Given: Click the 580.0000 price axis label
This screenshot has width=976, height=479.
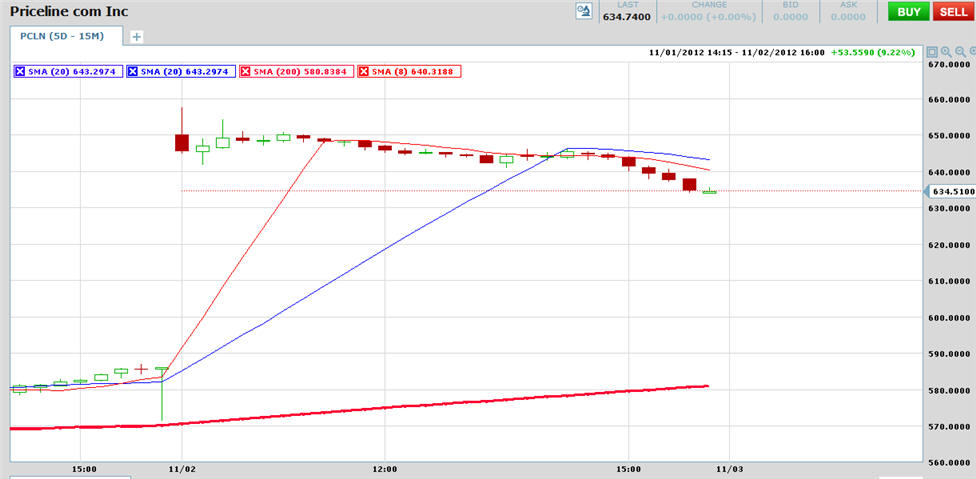Looking at the screenshot, I should pos(949,391).
